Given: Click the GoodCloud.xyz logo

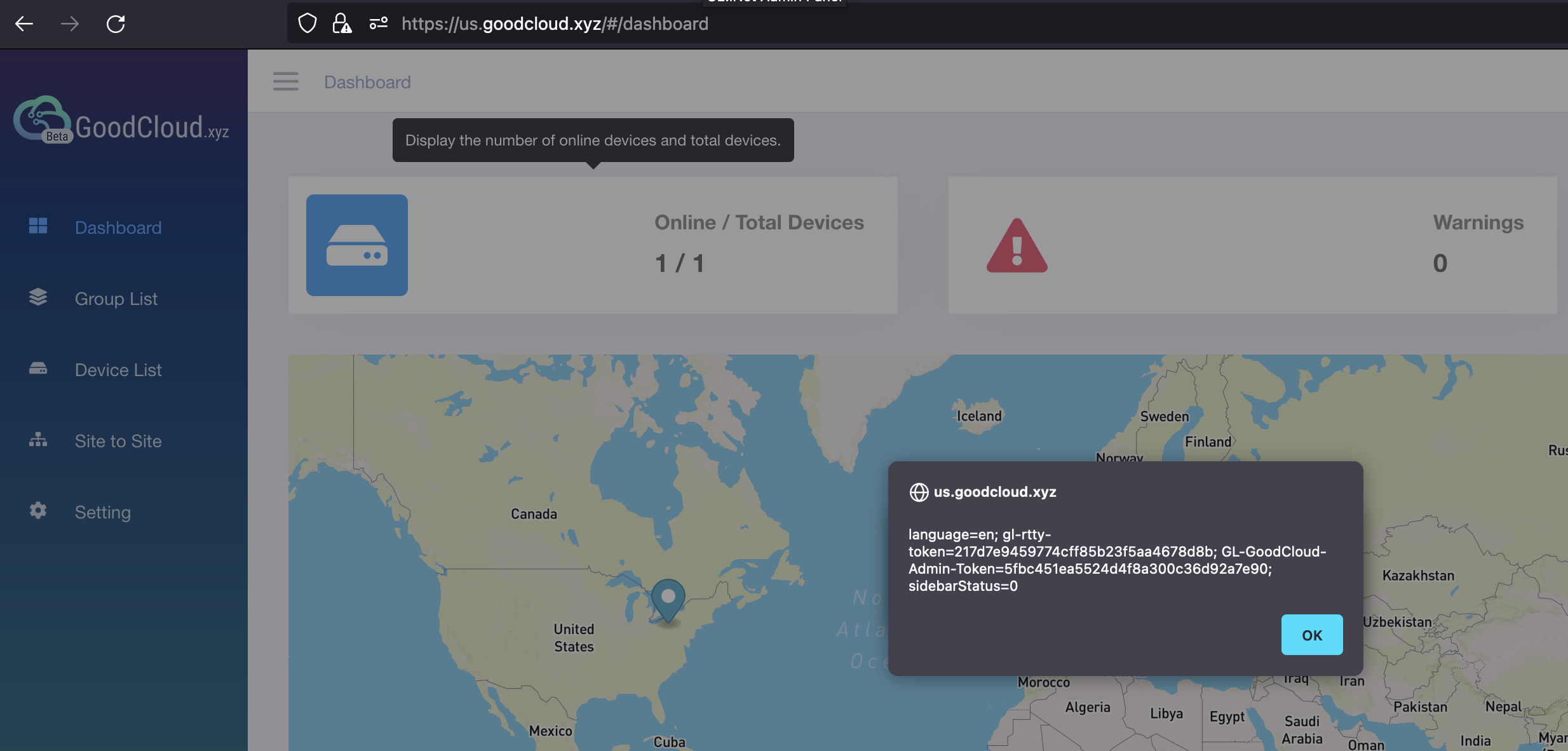Looking at the screenshot, I should [121, 122].
